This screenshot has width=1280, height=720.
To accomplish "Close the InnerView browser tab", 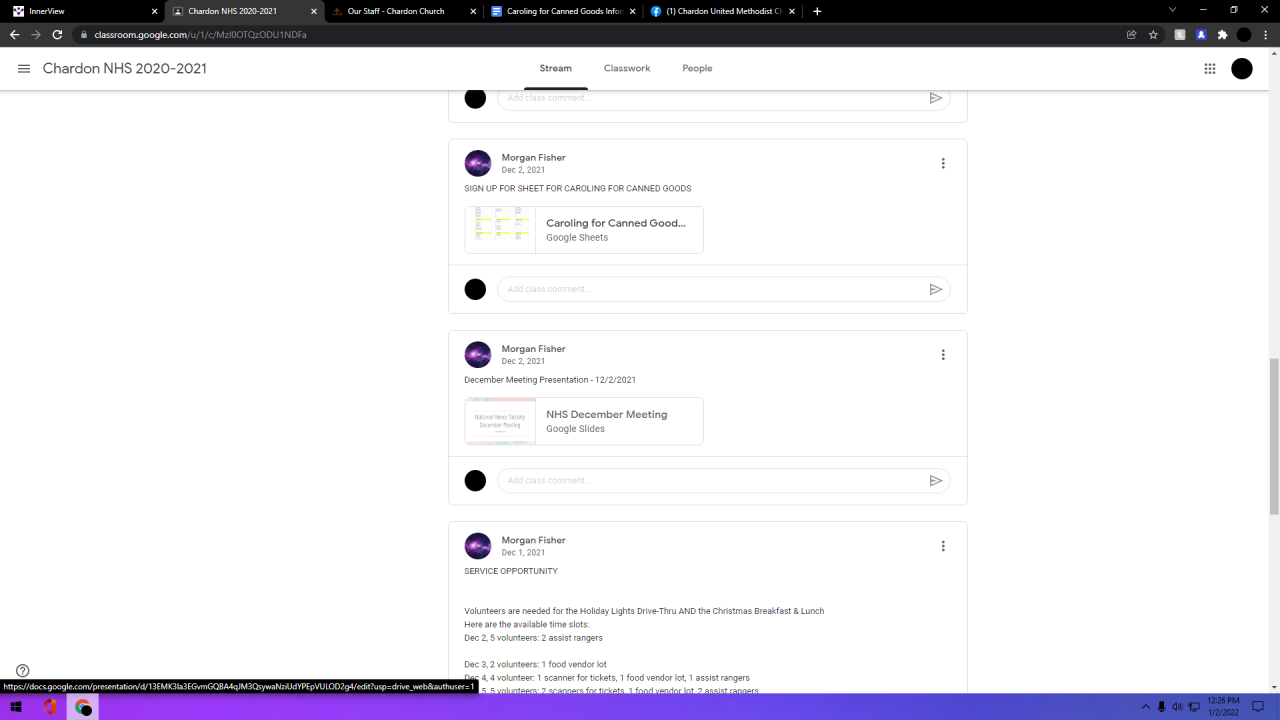I will tap(154, 11).
